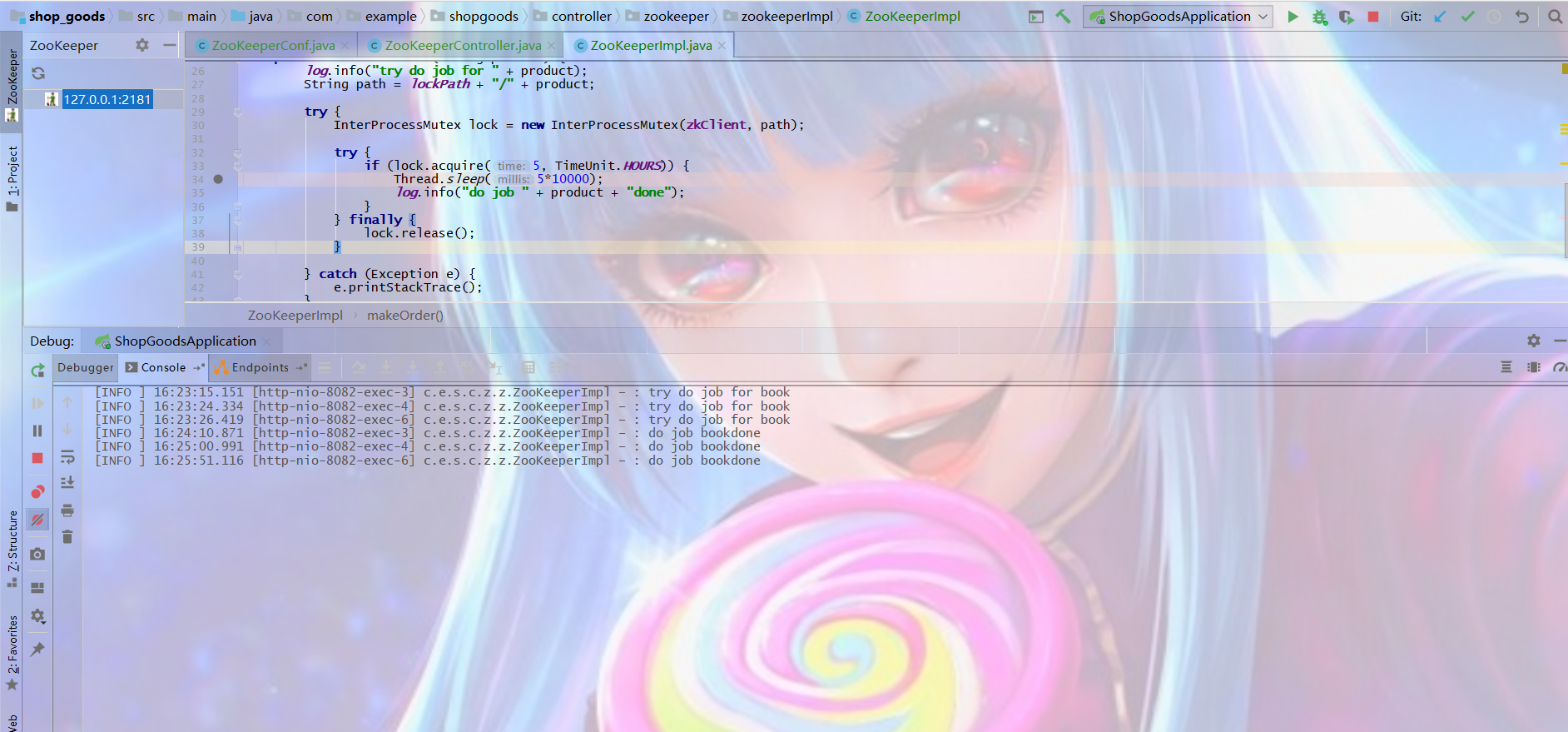The height and width of the screenshot is (732, 1568).
Task: Run with coverage from the main toolbar
Action: [x=1346, y=16]
